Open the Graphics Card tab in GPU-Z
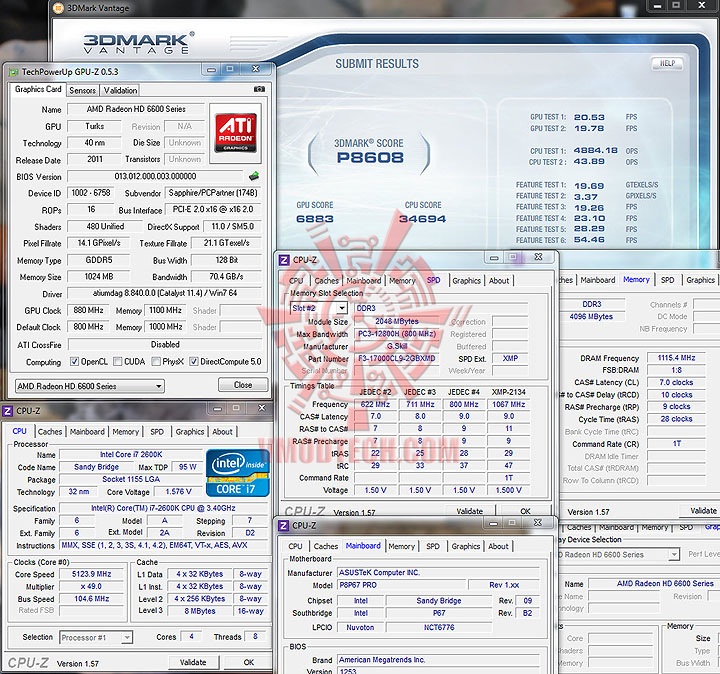The height and width of the screenshot is (674, 720). [x=38, y=89]
